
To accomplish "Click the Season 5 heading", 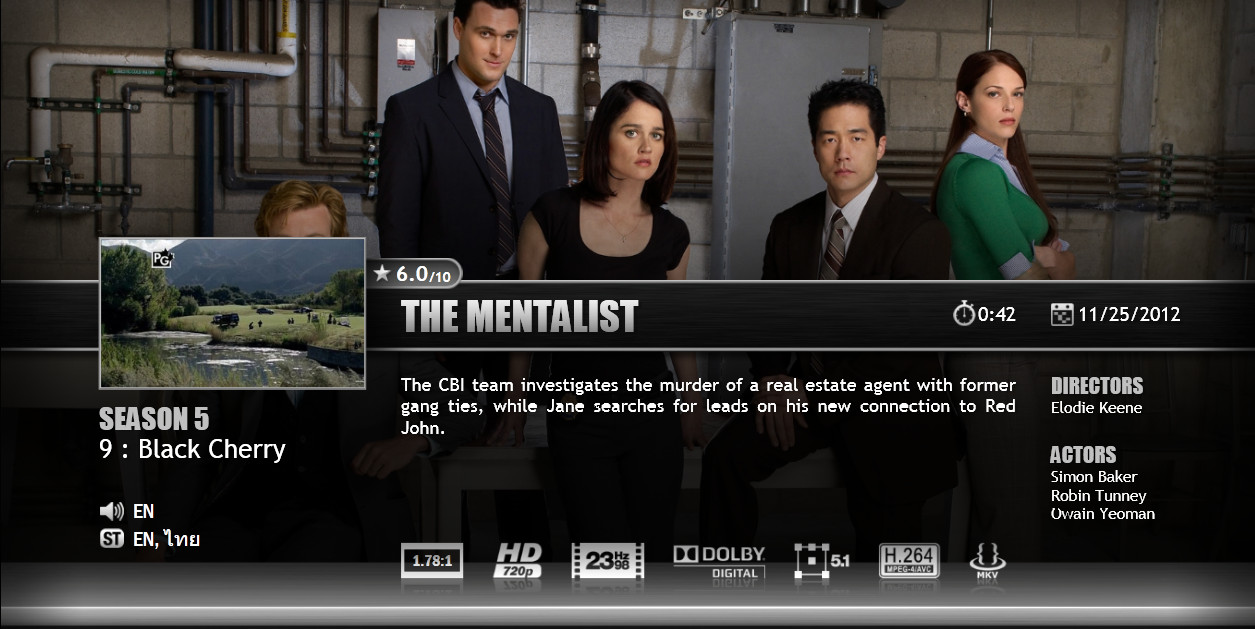I will (x=154, y=418).
